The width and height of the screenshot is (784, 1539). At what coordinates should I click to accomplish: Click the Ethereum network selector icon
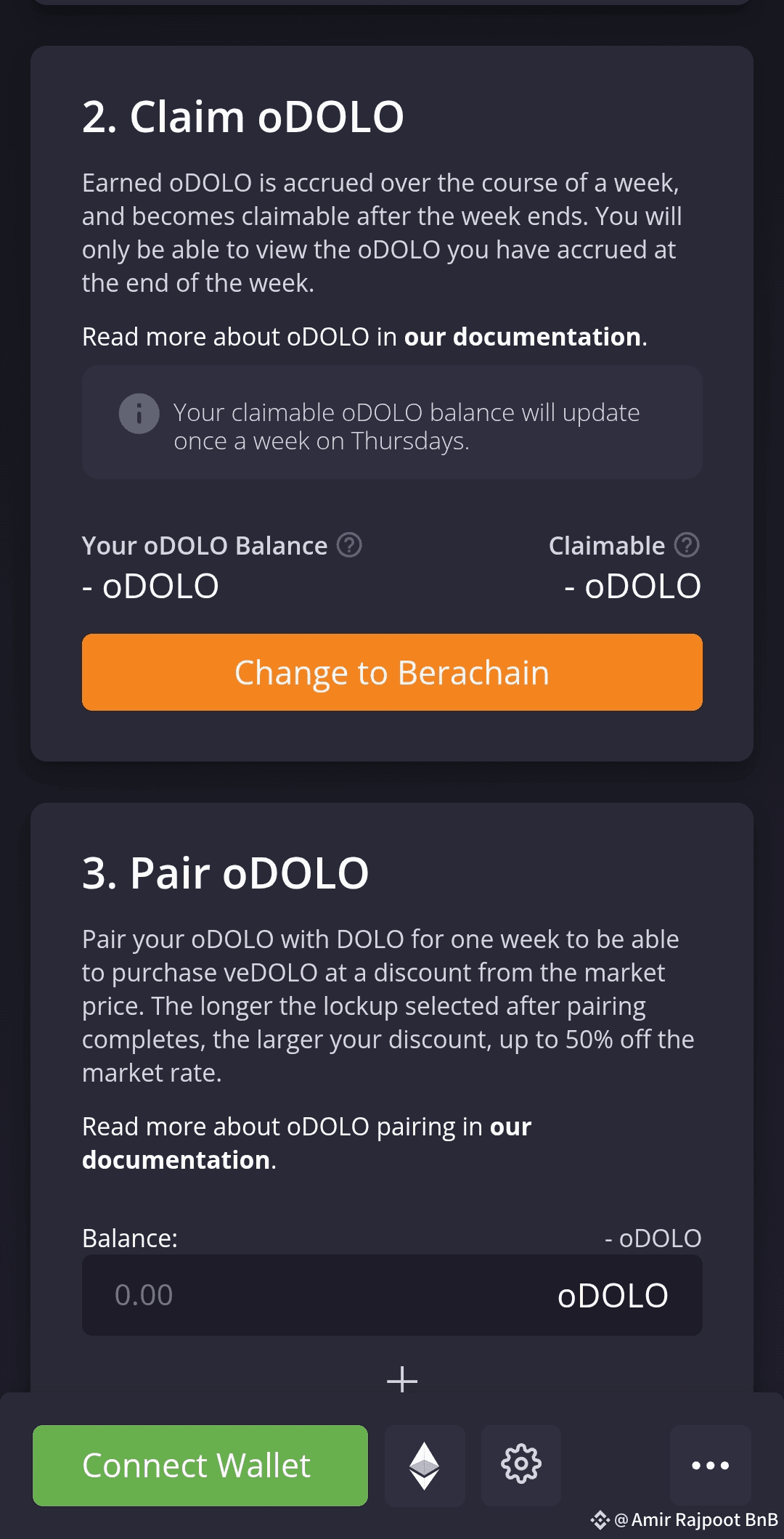425,1465
